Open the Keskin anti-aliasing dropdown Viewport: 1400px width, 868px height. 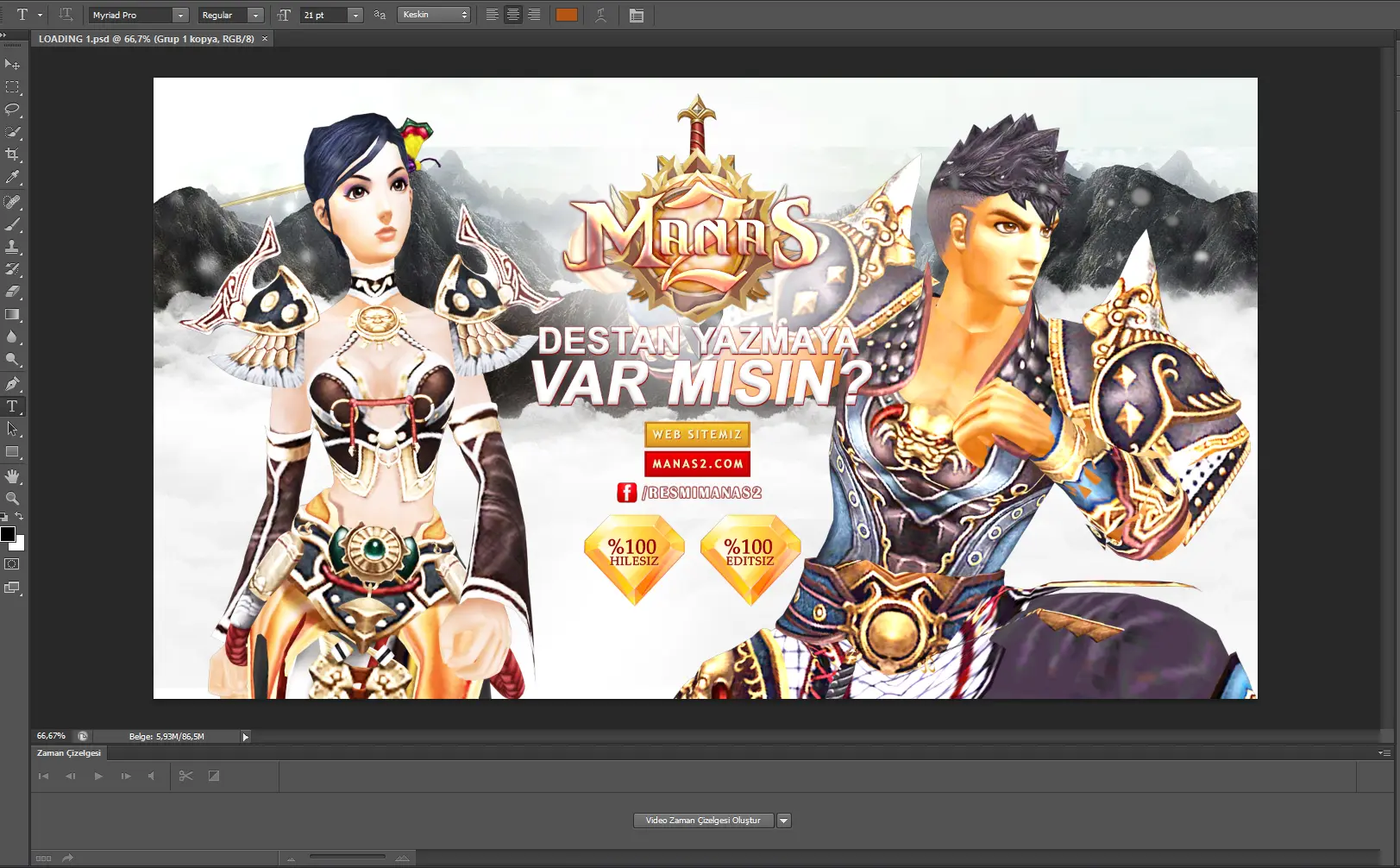[x=434, y=15]
